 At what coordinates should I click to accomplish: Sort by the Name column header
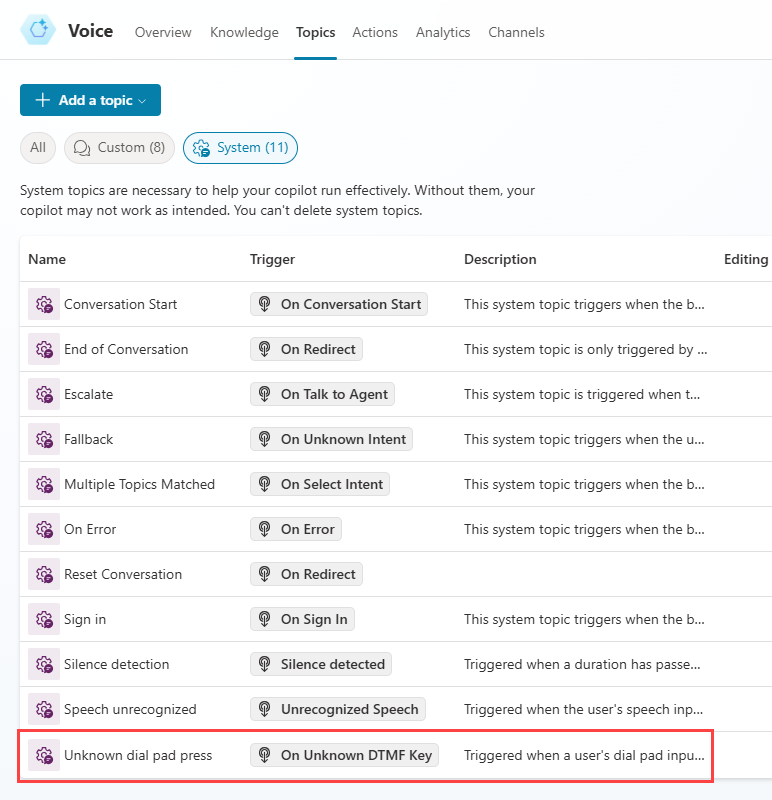(47, 259)
